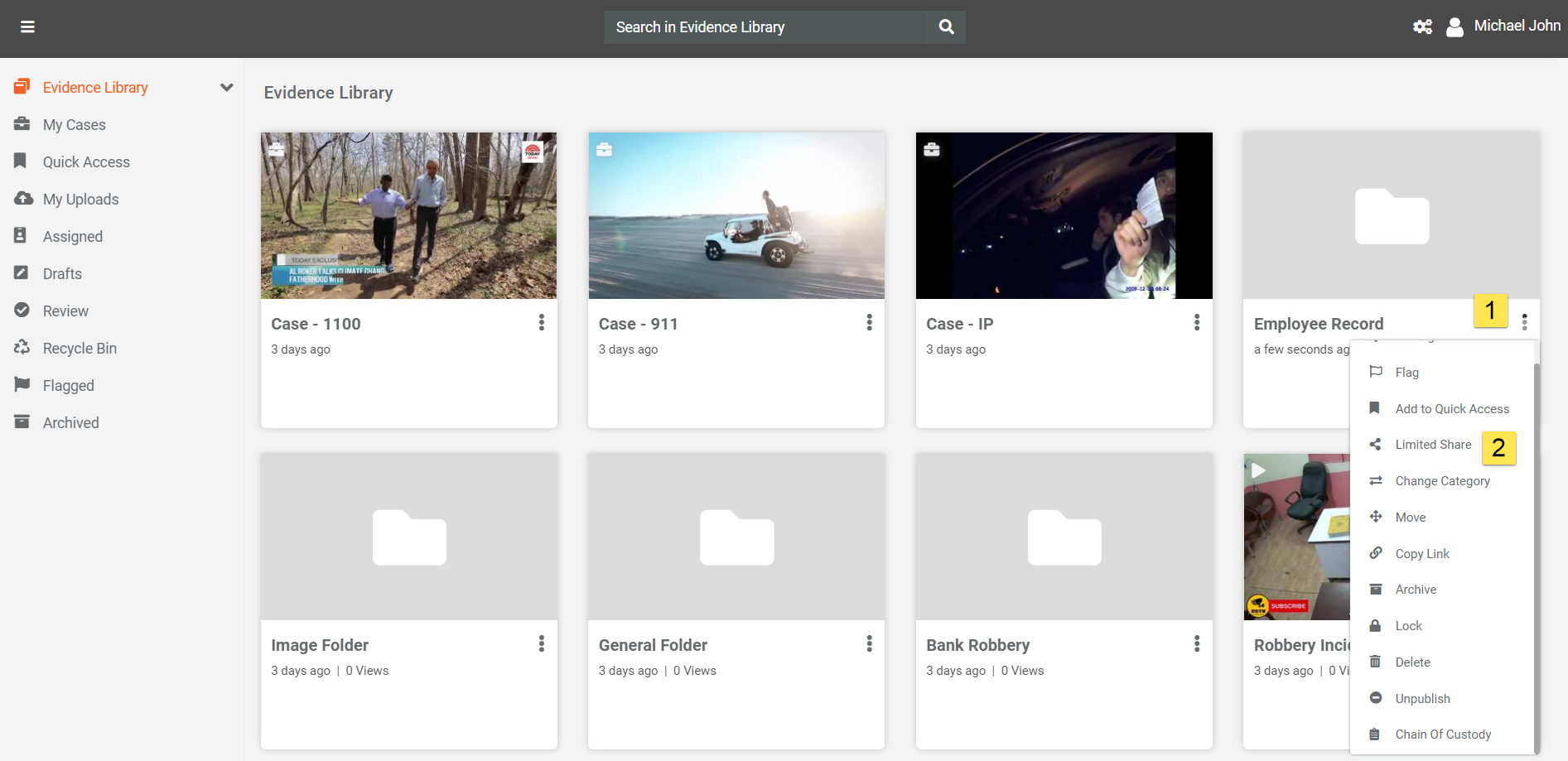
Task: Choose Change Category in the menu
Action: pos(1441,481)
